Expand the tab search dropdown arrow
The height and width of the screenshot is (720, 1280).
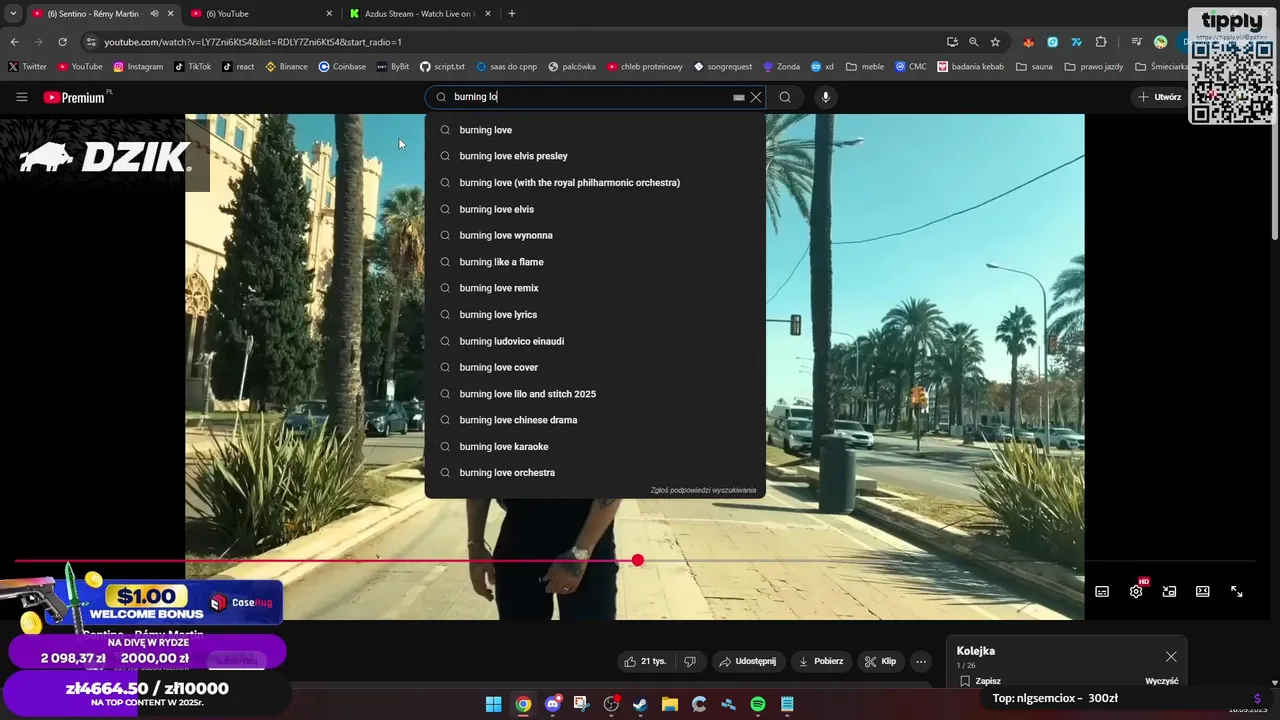[x=13, y=14]
